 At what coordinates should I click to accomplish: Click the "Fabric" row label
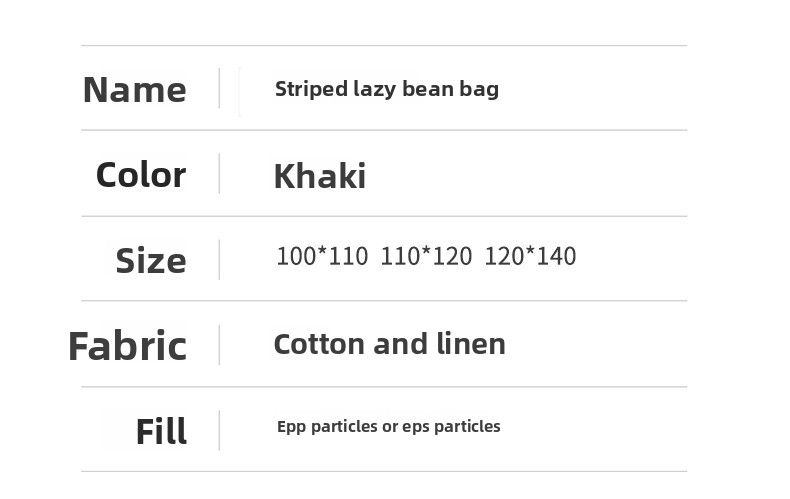point(127,346)
